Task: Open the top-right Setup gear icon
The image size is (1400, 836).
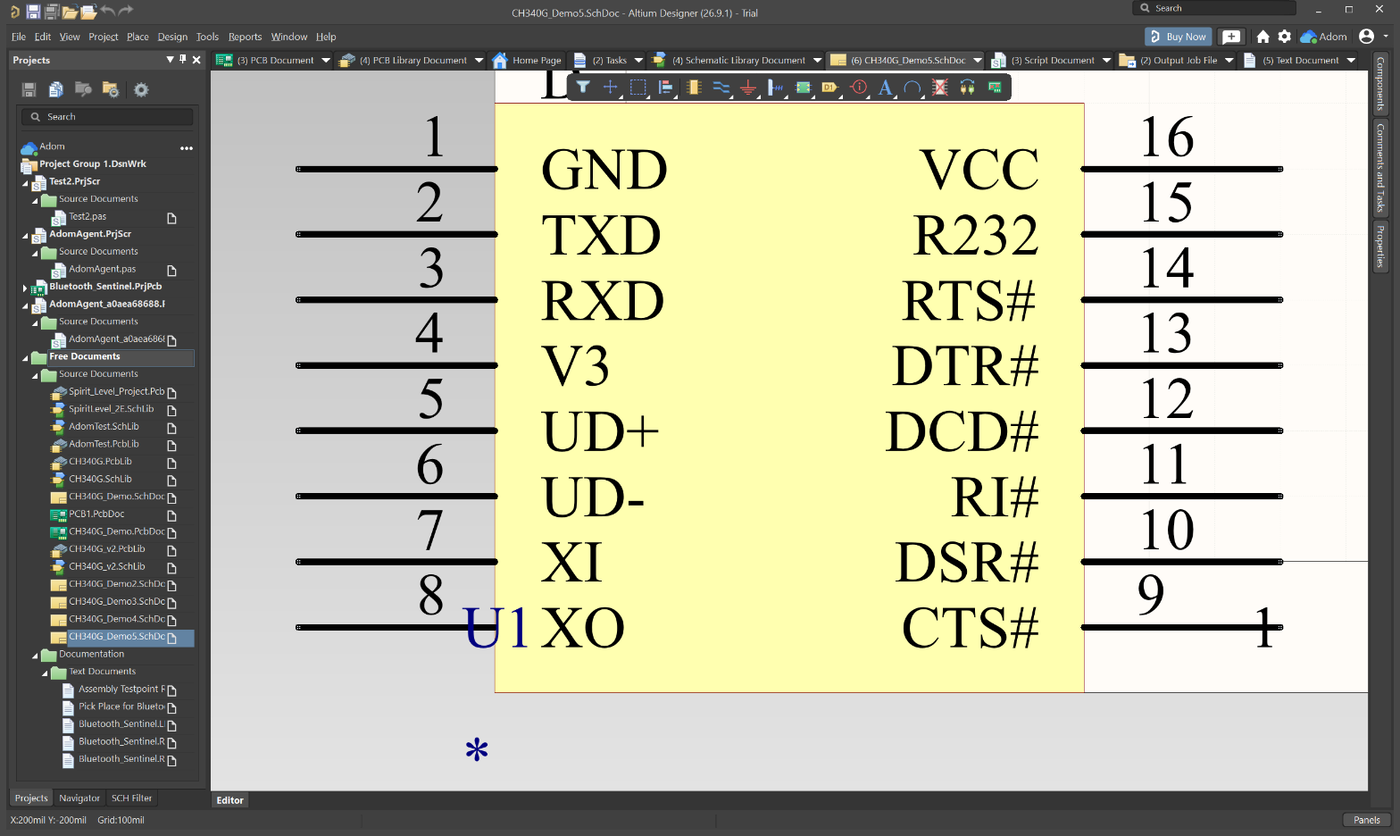Action: [1284, 36]
